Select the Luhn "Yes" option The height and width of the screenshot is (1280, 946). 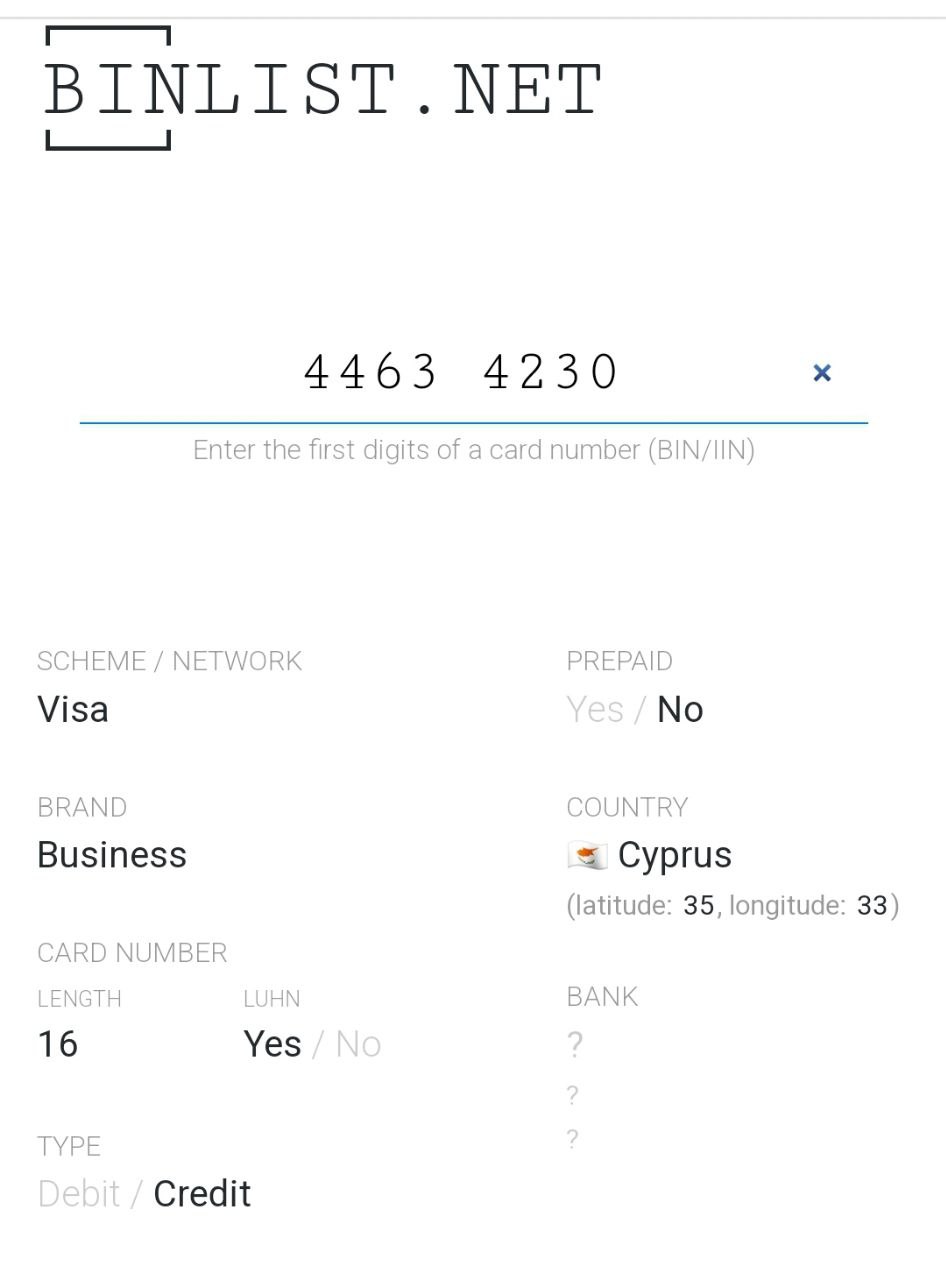tap(272, 1044)
